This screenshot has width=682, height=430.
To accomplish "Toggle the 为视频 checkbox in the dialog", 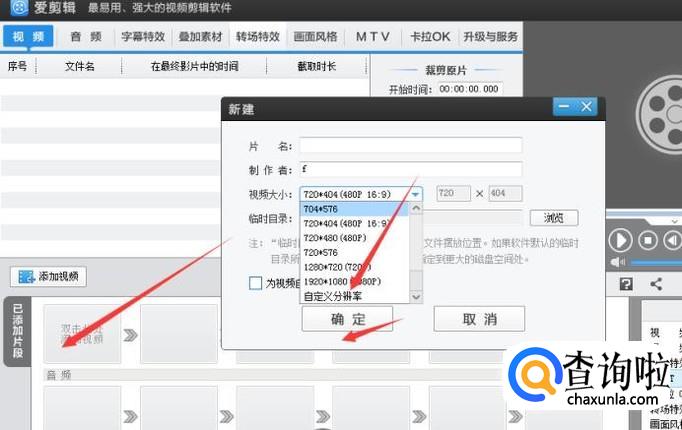I will pyautogui.click(x=255, y=283).
